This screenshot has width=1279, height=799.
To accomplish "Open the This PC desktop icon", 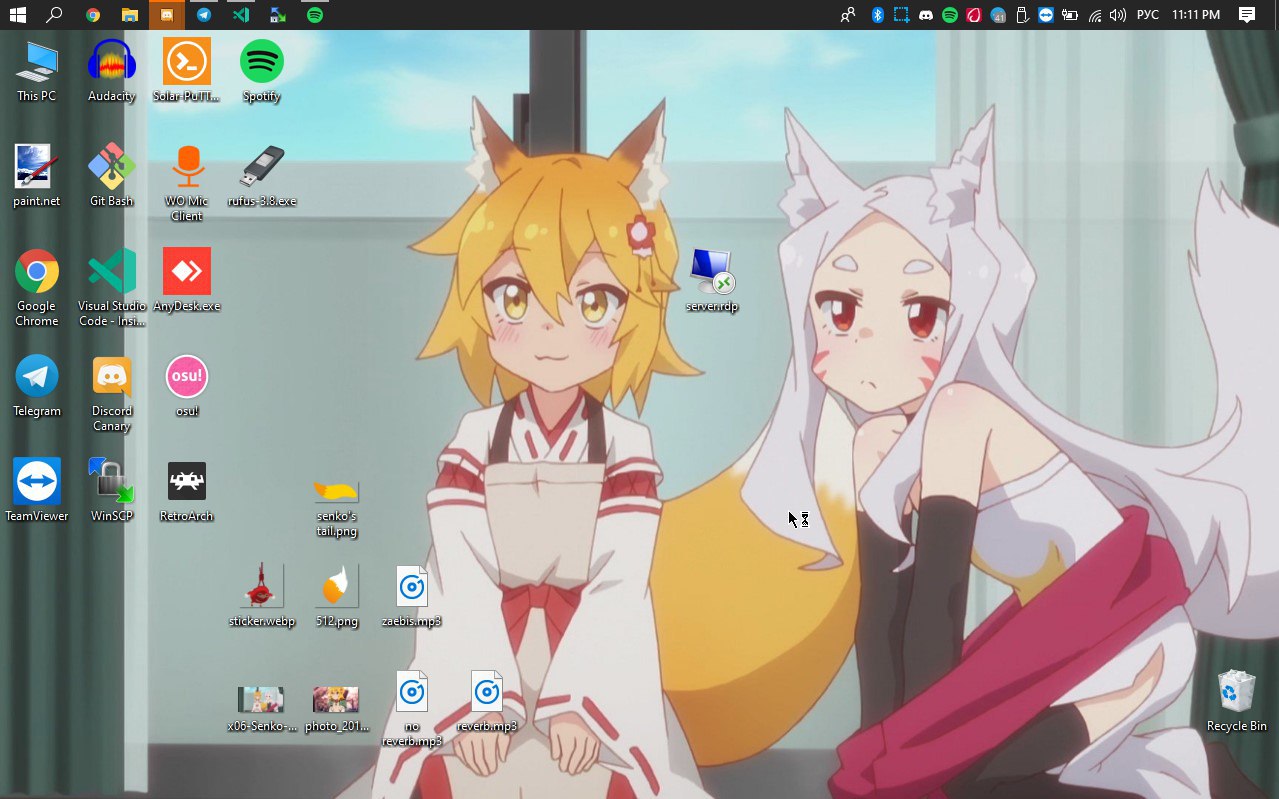I will point(37,72).
